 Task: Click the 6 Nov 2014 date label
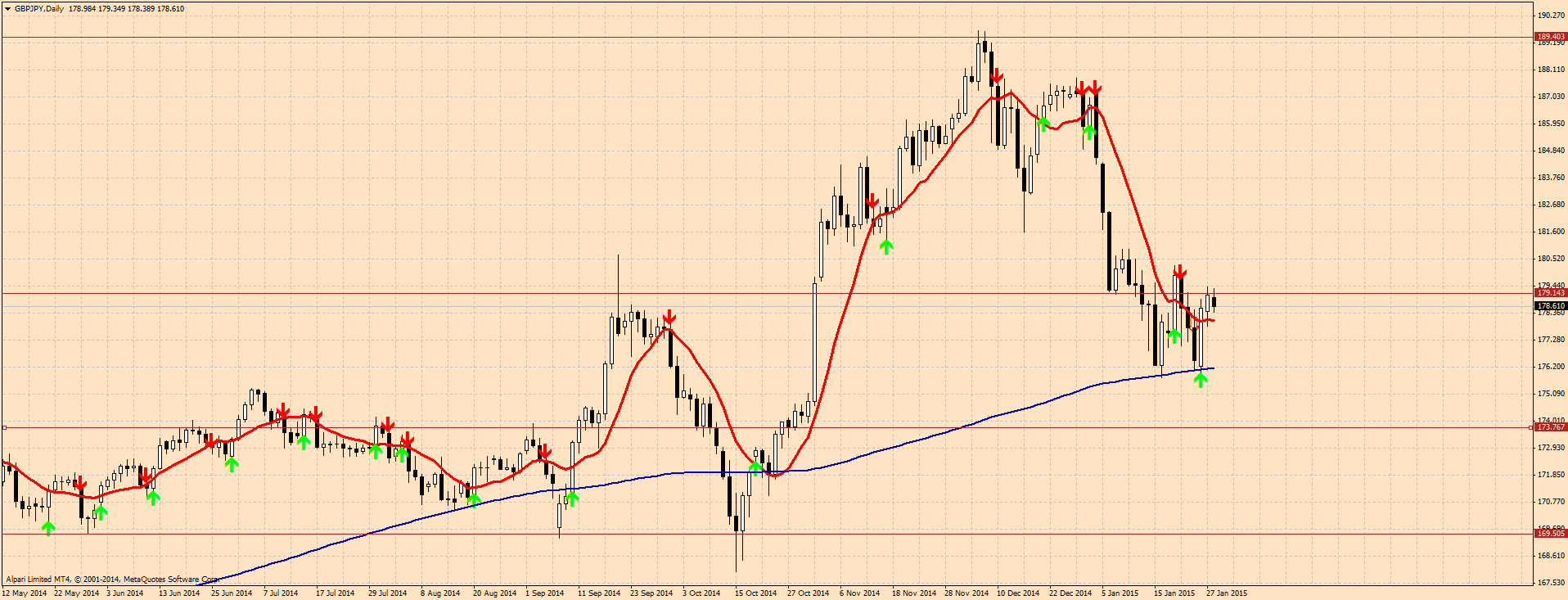pyautogui.click(x=860, y=593)
